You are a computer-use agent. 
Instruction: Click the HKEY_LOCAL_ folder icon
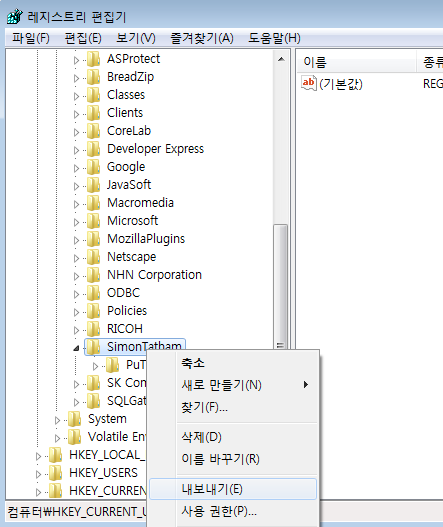[56, 455]
